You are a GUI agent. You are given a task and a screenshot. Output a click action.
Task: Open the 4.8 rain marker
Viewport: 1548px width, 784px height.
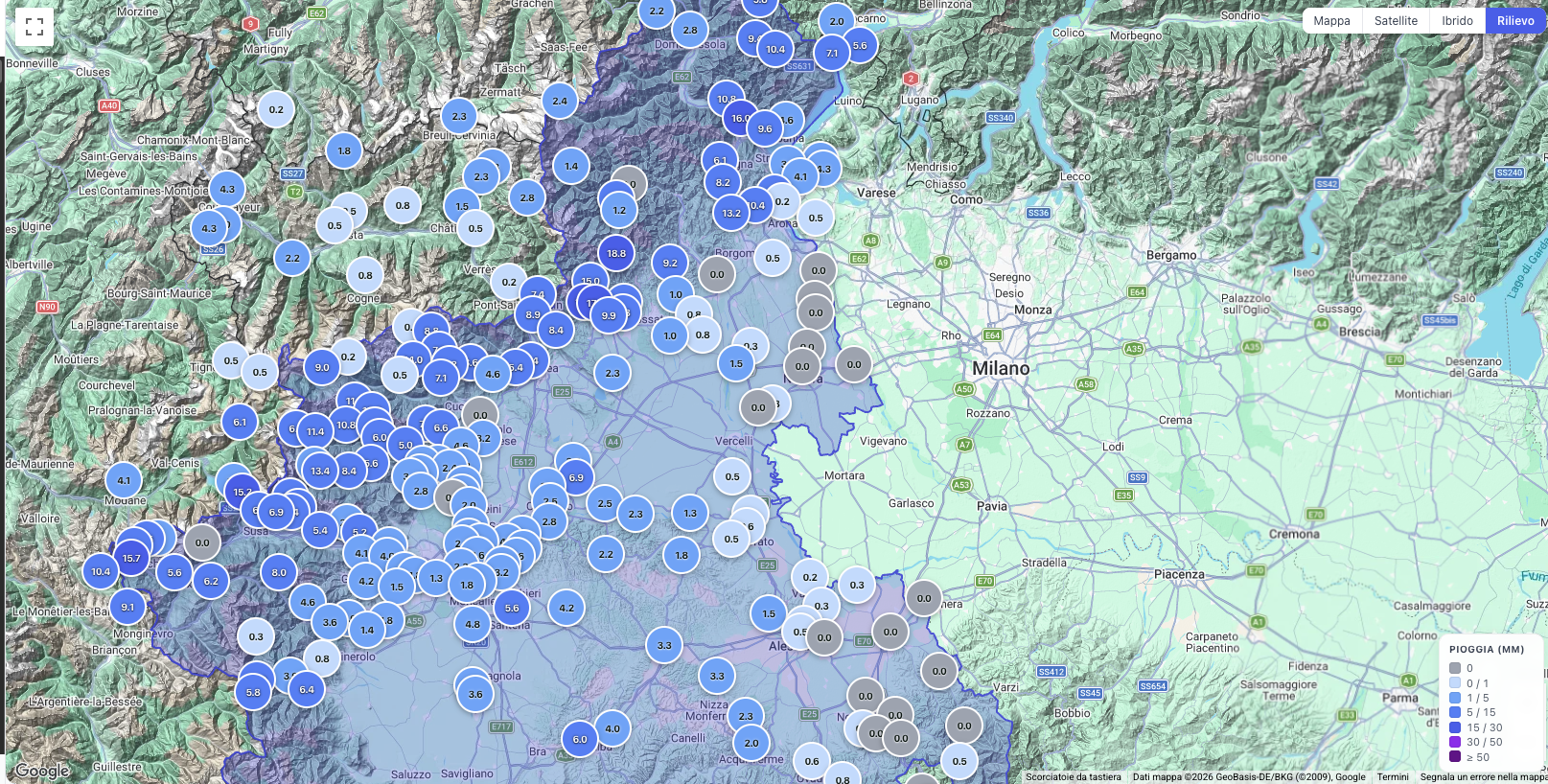(473, 625)
